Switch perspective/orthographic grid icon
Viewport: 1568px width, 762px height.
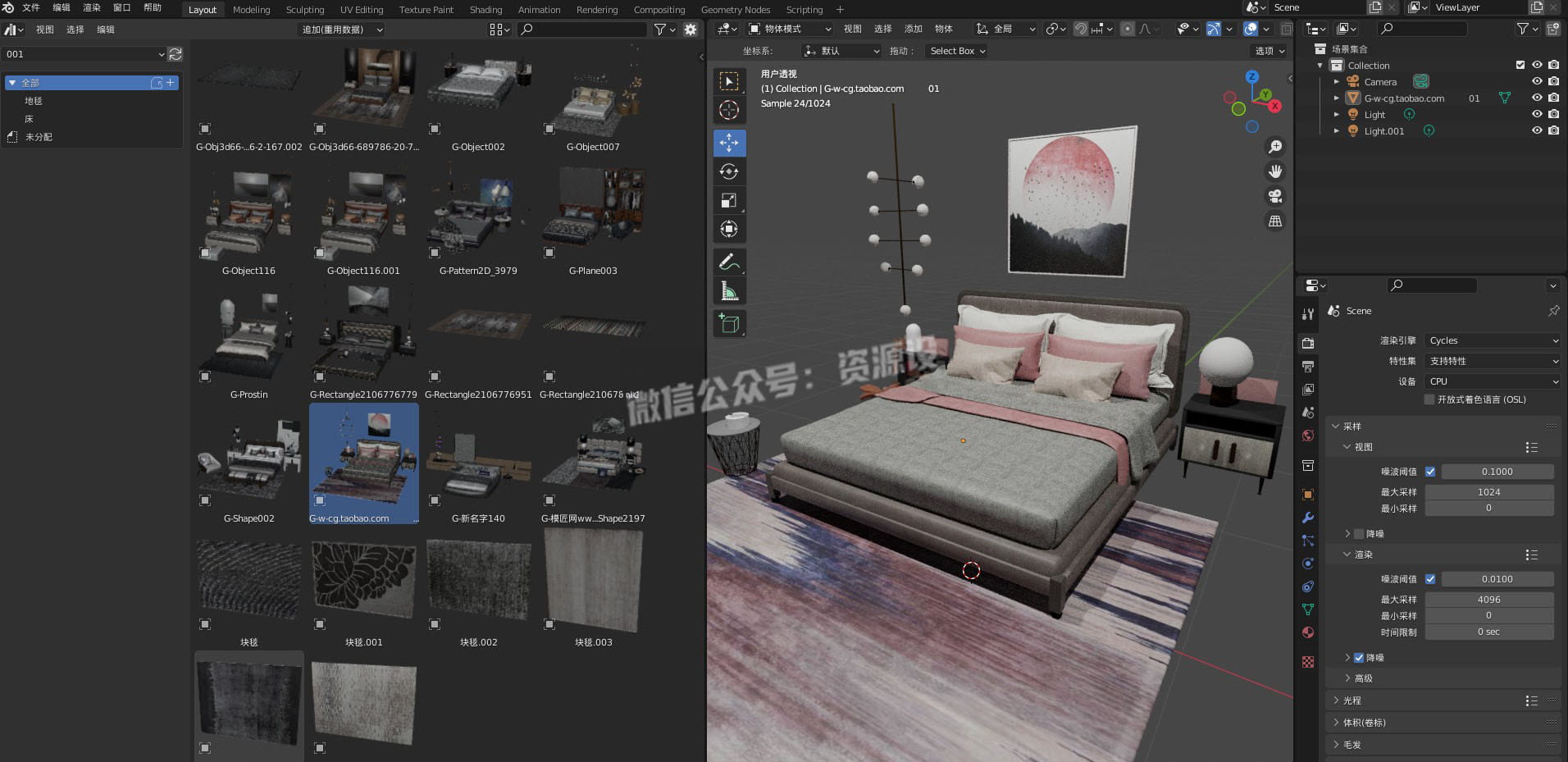point(1275,221)
